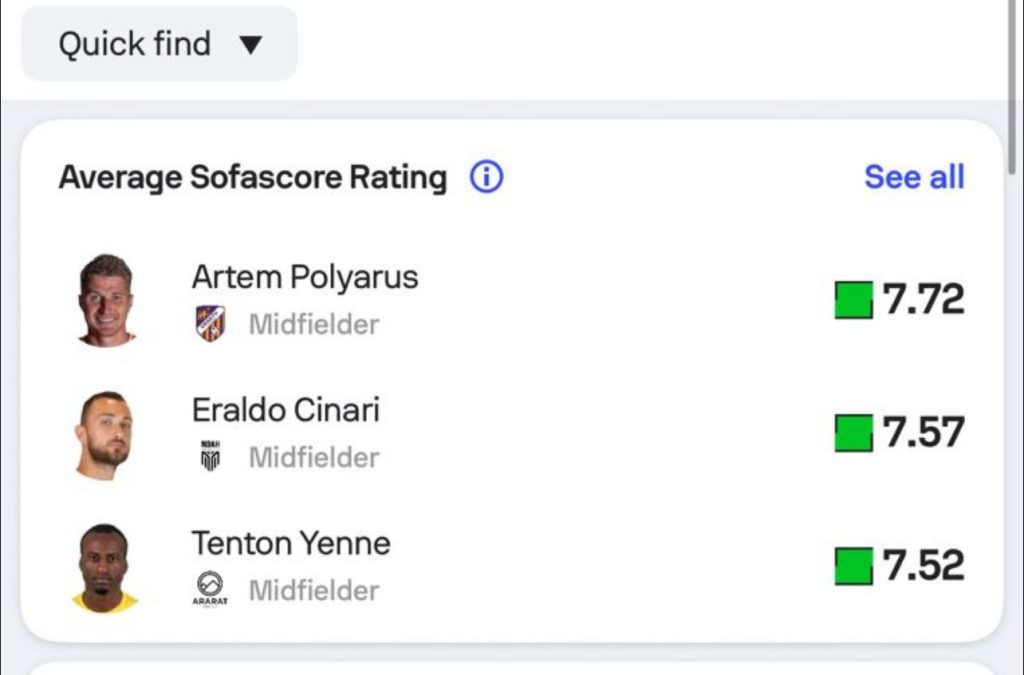Click the green 7.72 rating badge
The image size is (1024, 675).
pos(899,300)
